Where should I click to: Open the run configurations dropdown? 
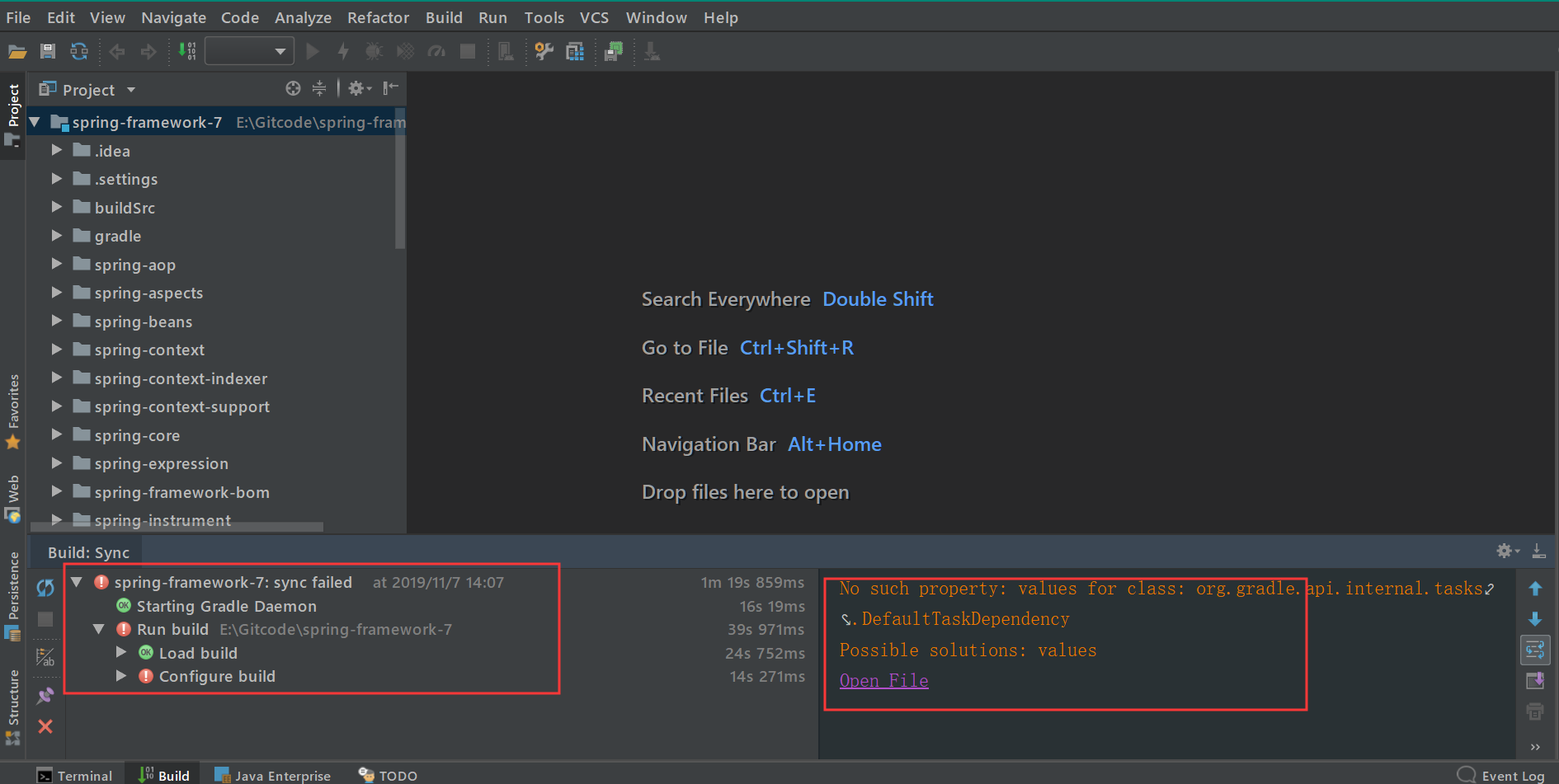pos(248,50)
